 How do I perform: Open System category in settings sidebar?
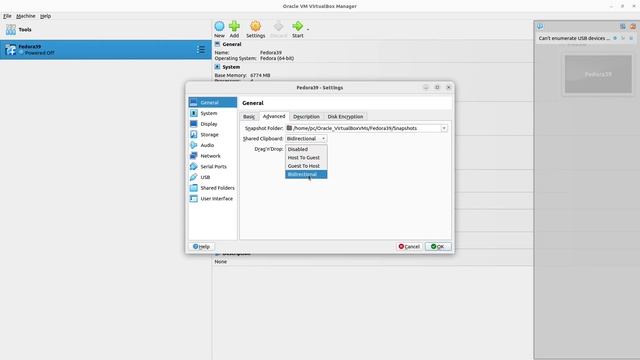(x=213, y=113)
